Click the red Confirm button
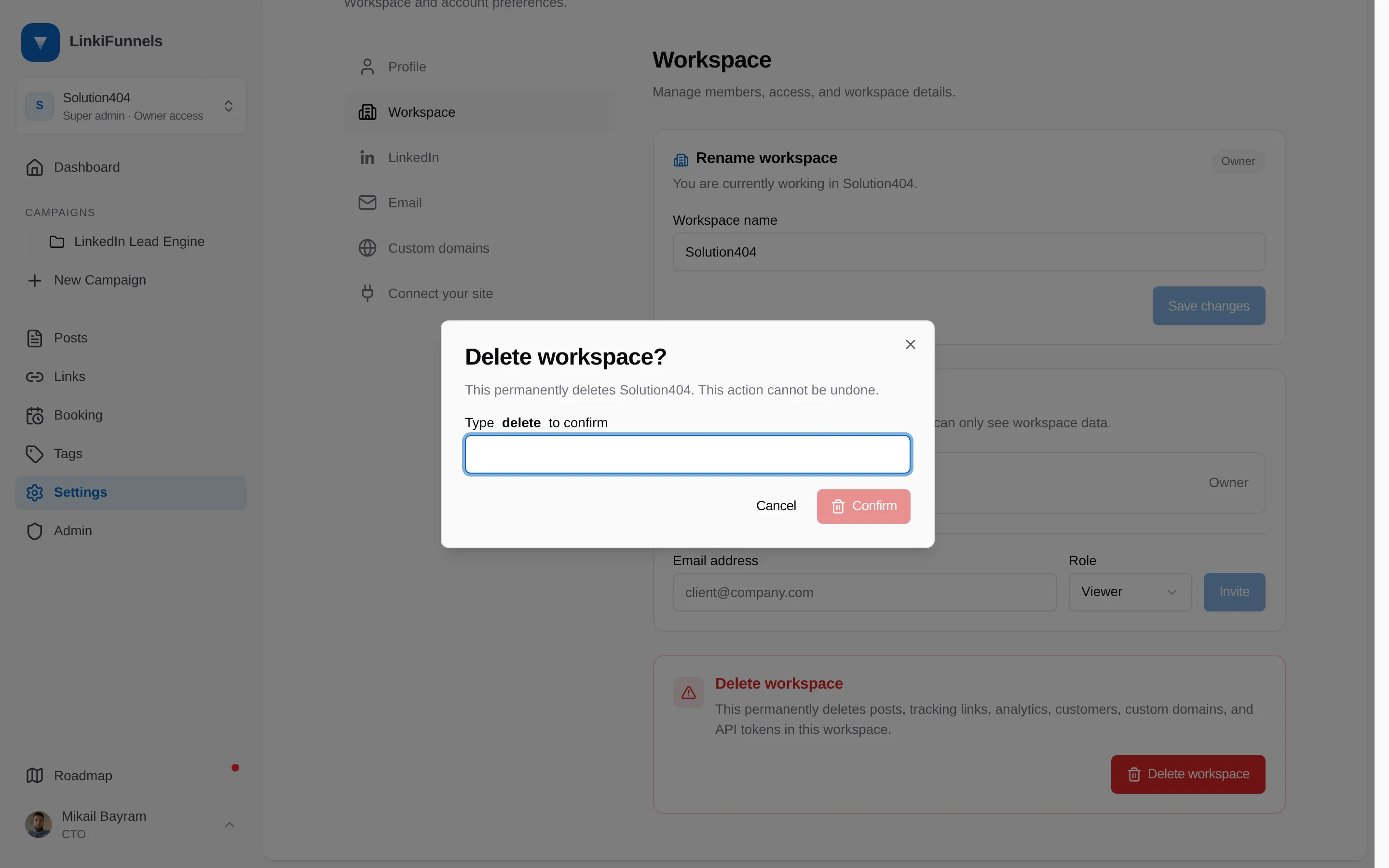The width and height of the screenshot is (1389, 868). point(863,506)
